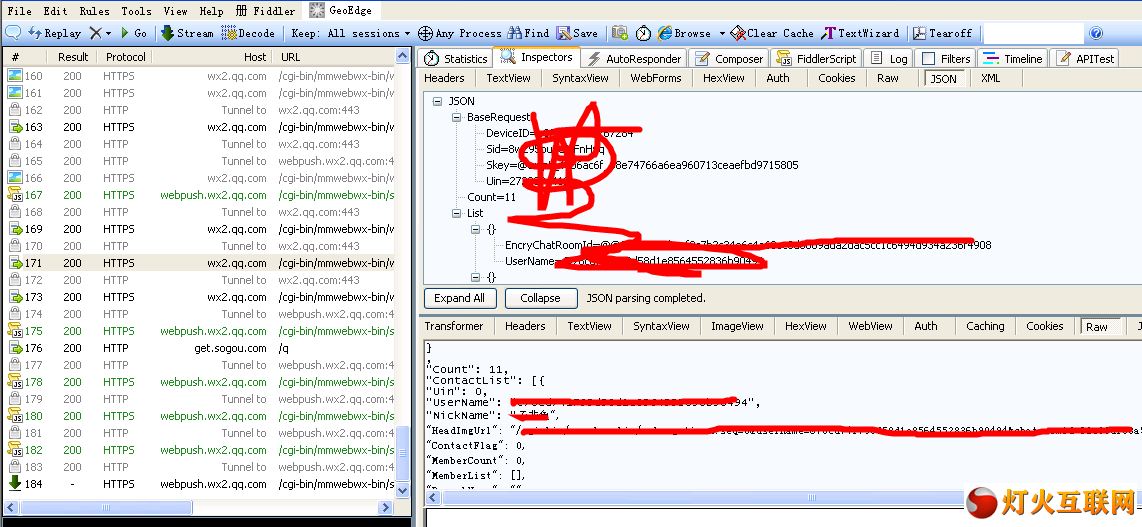Open the Filters tab
The image size is (1142, 527).
946,58
